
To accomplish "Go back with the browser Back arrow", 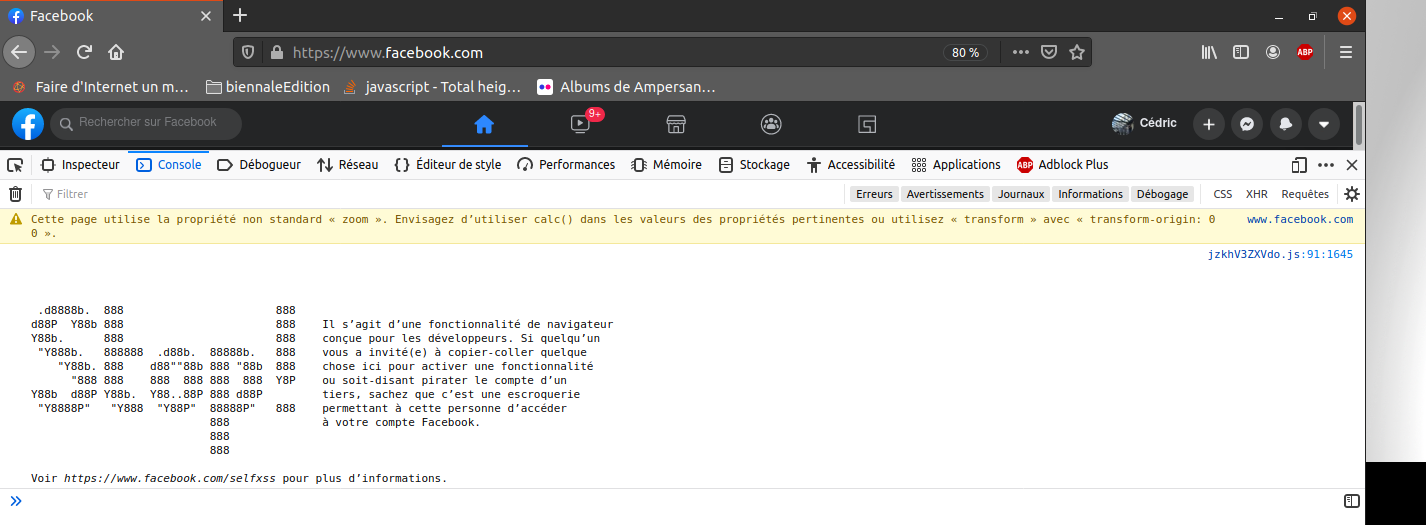I will coord(19,52).
